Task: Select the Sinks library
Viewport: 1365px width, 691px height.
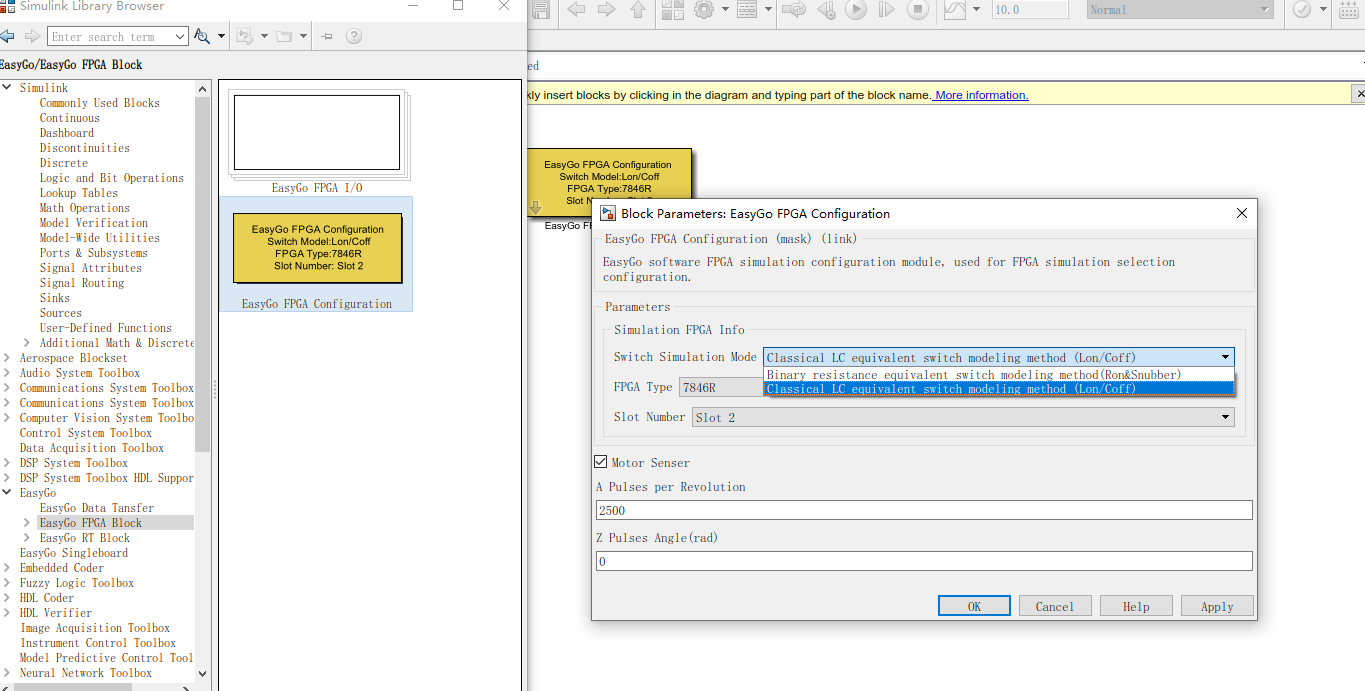Action: coord(54,298)
